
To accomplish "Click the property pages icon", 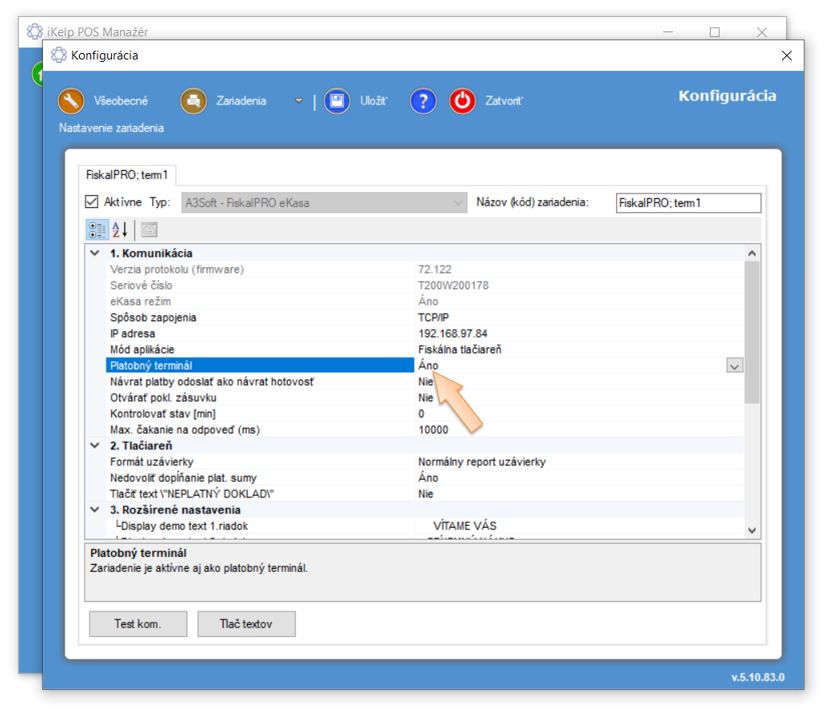I will [x=149, y=229].
